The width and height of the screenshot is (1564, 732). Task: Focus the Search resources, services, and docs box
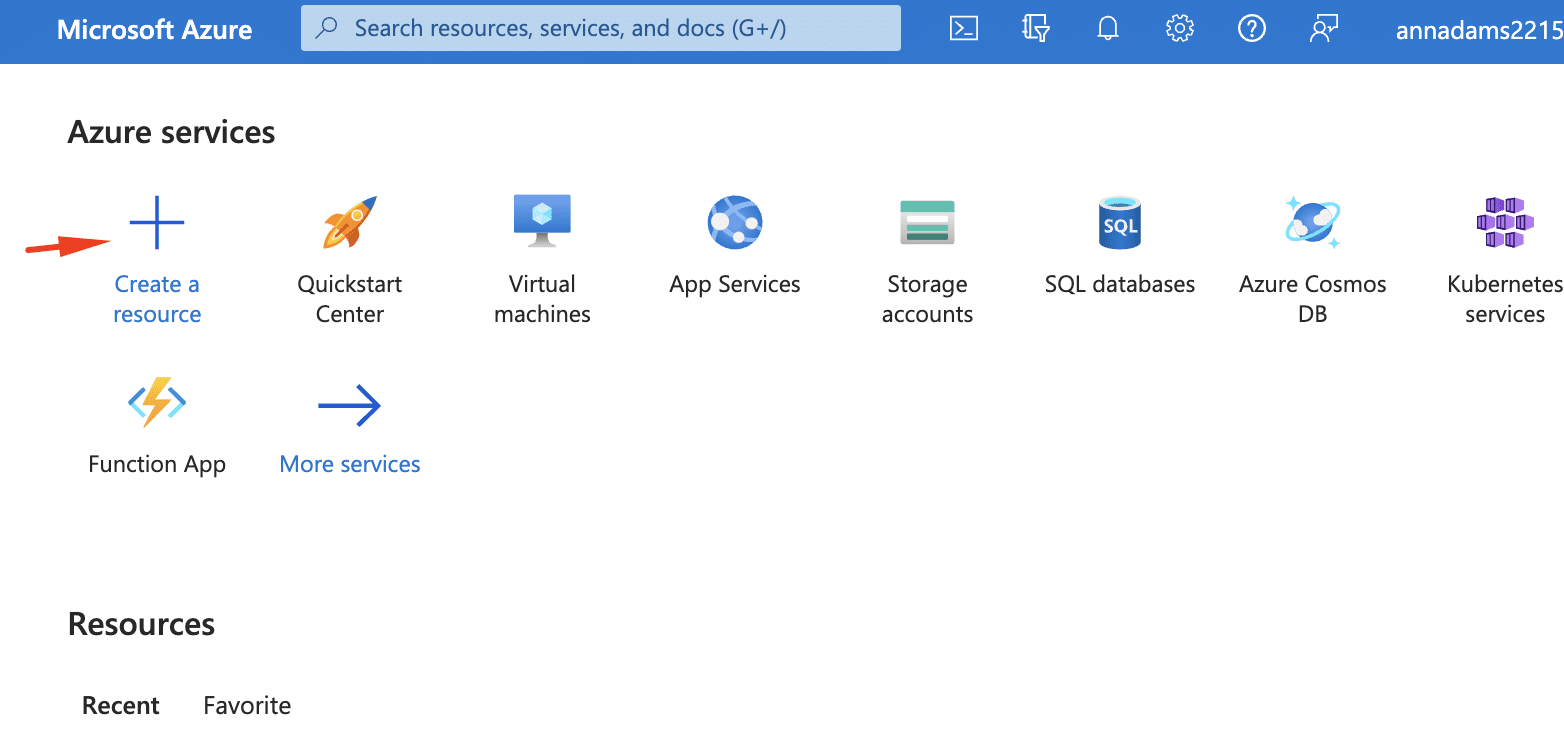[x=601, y=28]
